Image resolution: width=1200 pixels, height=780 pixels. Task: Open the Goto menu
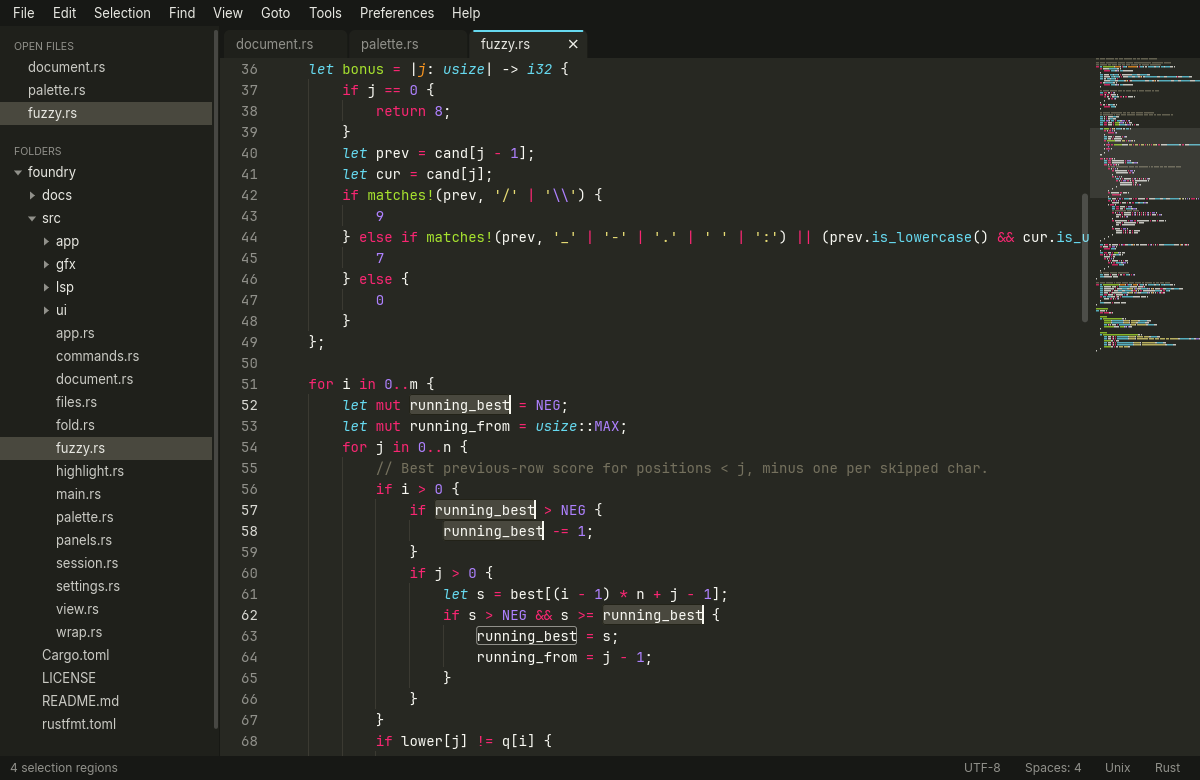[x=275, y=13]
